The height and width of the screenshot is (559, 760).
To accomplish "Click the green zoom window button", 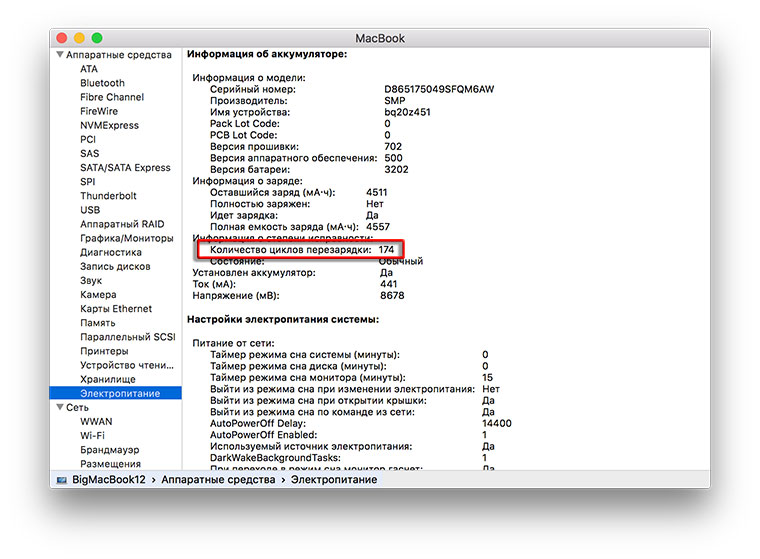I will tap(97, 38).
